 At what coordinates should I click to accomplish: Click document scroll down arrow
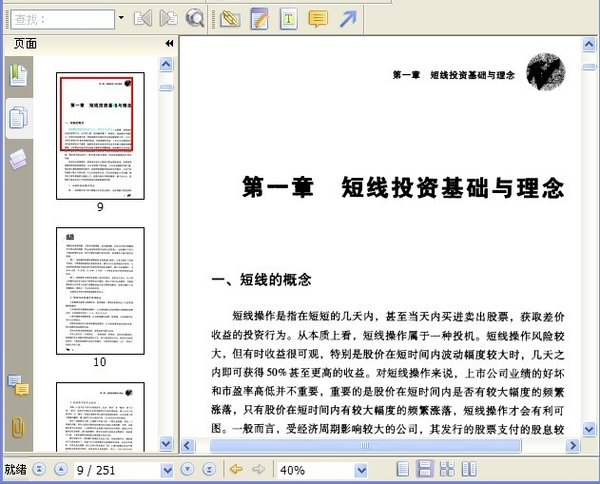click(589, 429)
